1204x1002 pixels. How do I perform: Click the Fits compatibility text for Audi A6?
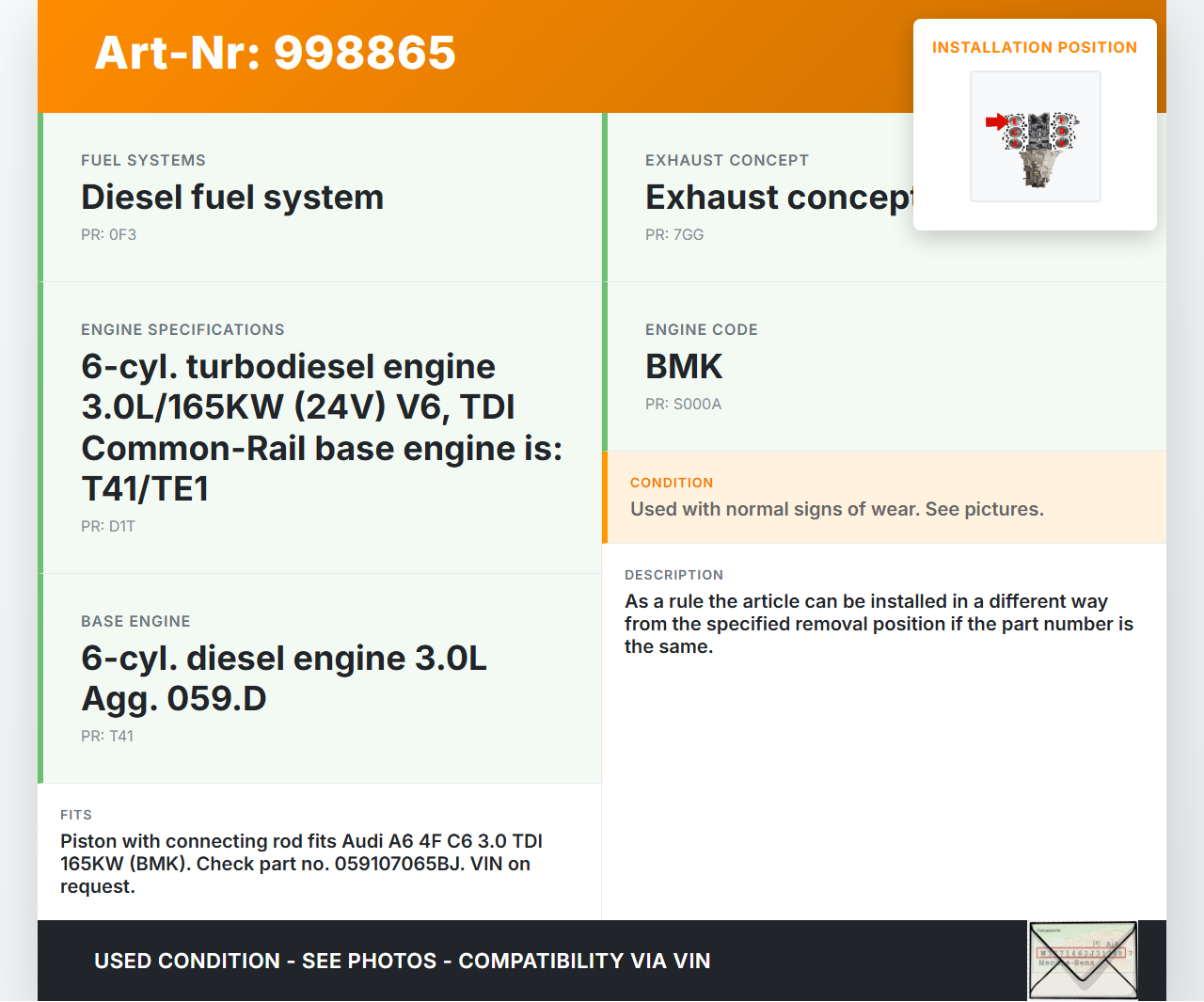pyautogui.click(x=301, y=864)
